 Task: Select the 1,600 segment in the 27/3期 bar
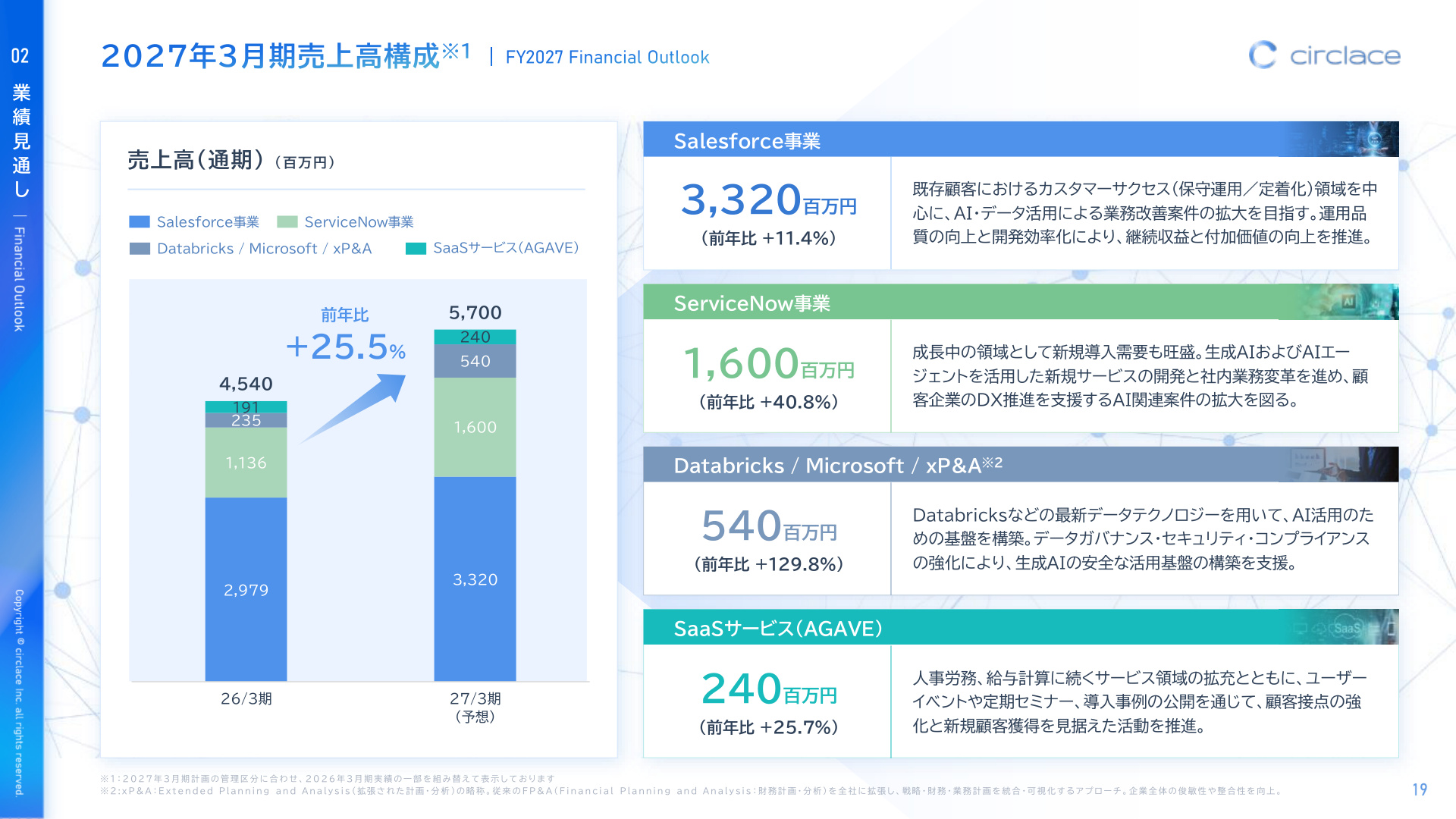pos(475,427)
